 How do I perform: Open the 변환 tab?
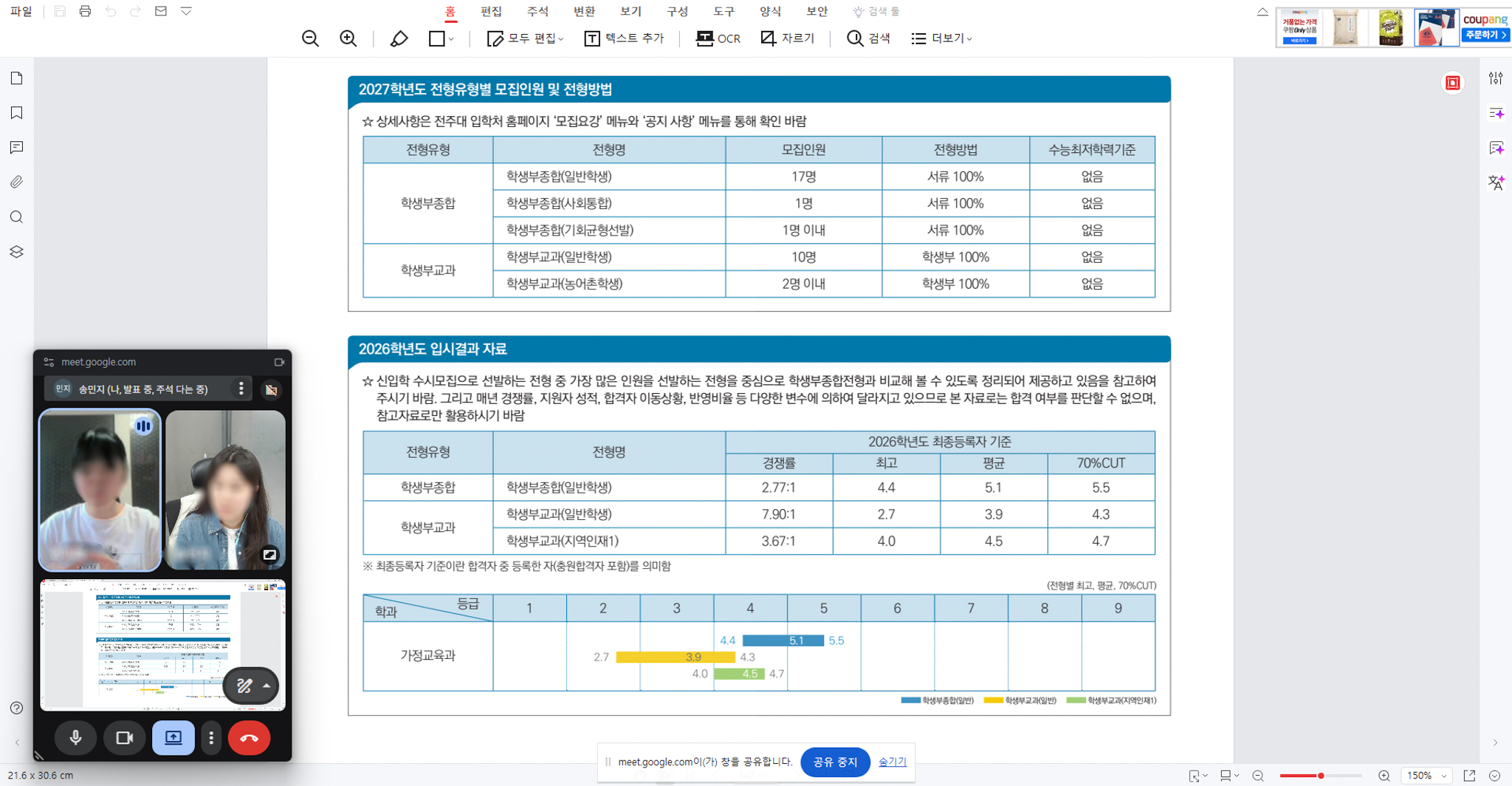click(584, 12)
